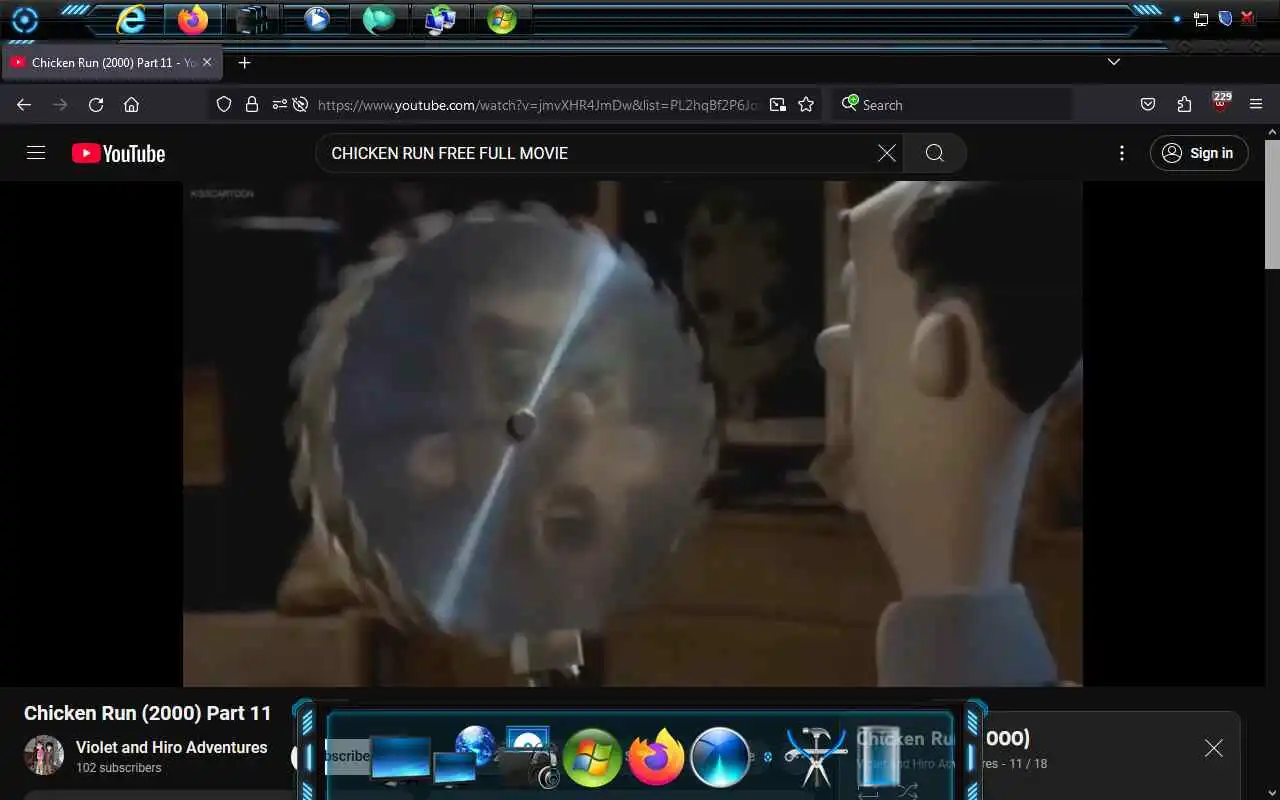1280x800 pixels.
Task: Bookmark this page with the star icon
Action: click(806, 105)
